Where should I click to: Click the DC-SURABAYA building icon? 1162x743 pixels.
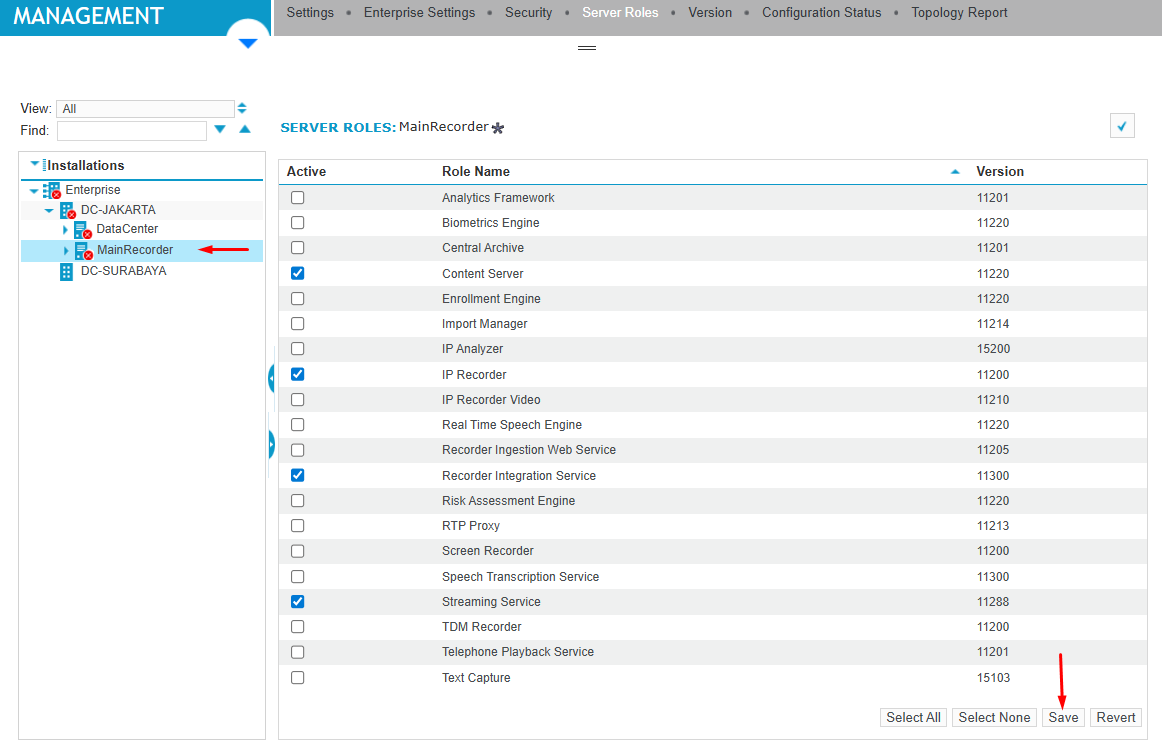point(67,271)
